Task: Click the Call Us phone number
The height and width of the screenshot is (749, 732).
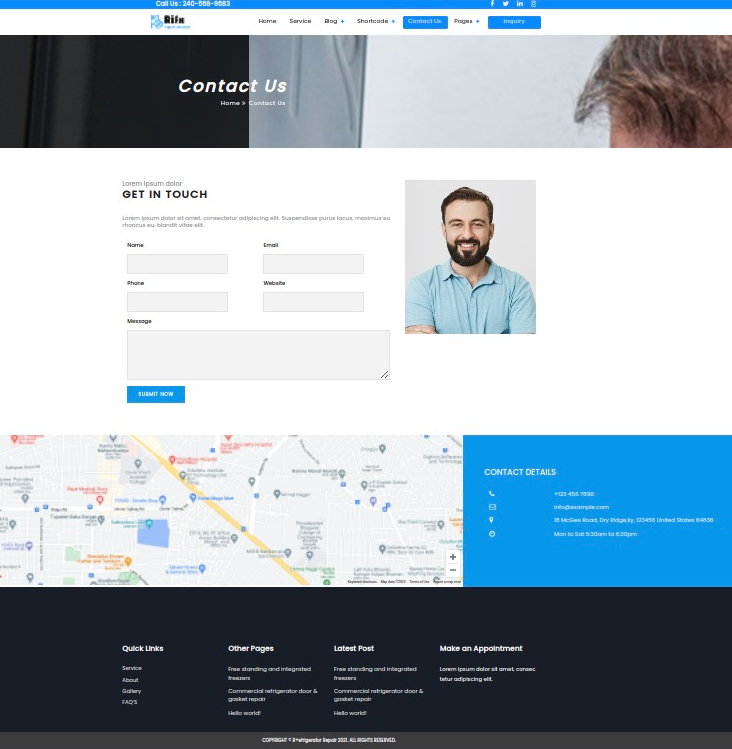Action: click(193, 4)
